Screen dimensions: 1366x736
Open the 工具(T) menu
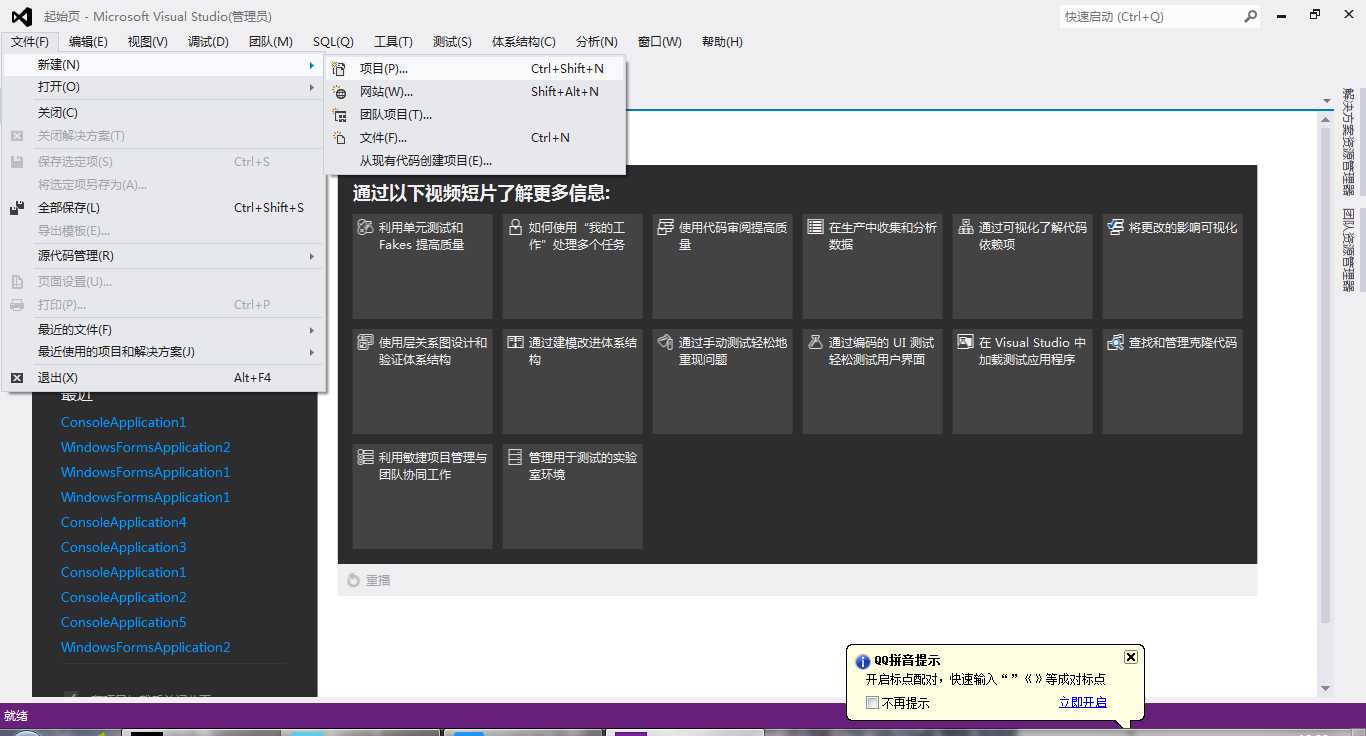(x=393, y=41)
